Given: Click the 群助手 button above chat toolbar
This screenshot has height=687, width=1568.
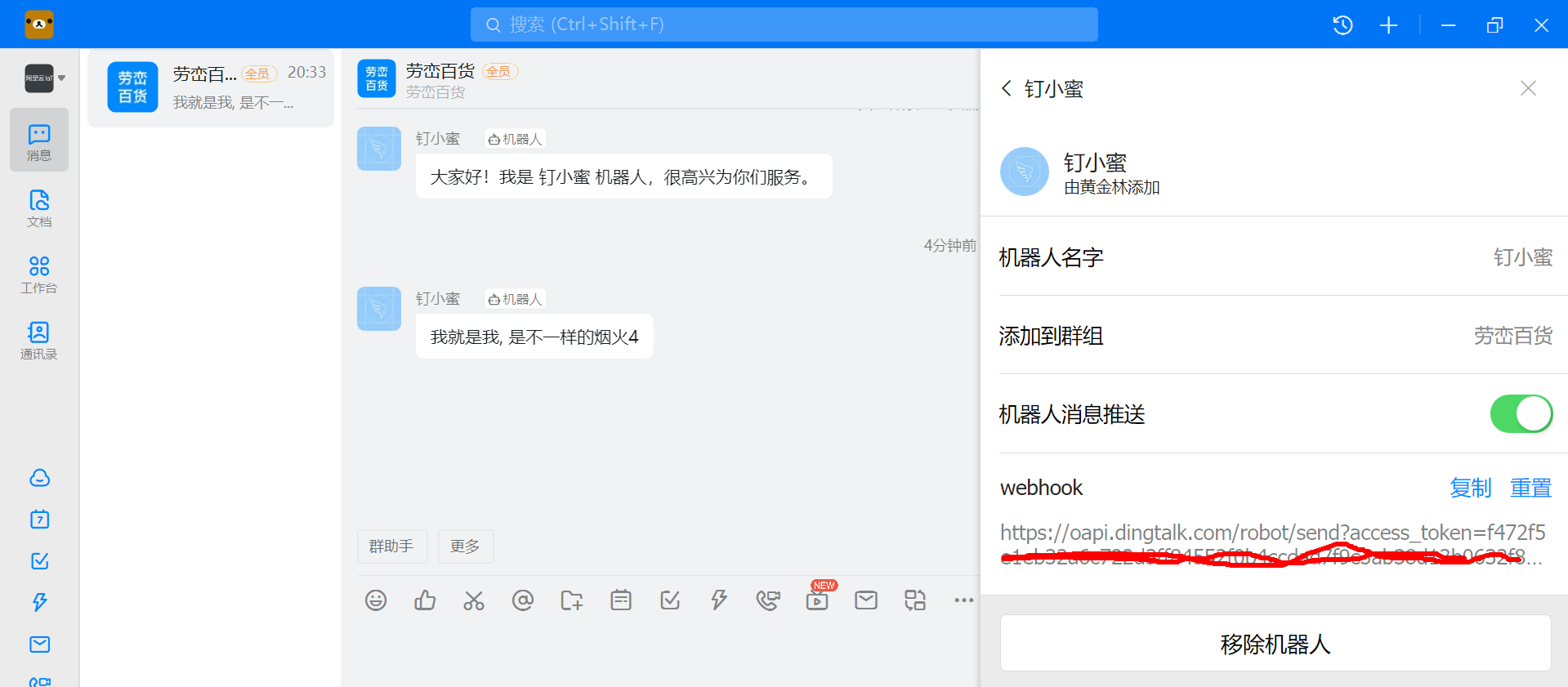Looking at the screenshot, I should pos(391,546).
